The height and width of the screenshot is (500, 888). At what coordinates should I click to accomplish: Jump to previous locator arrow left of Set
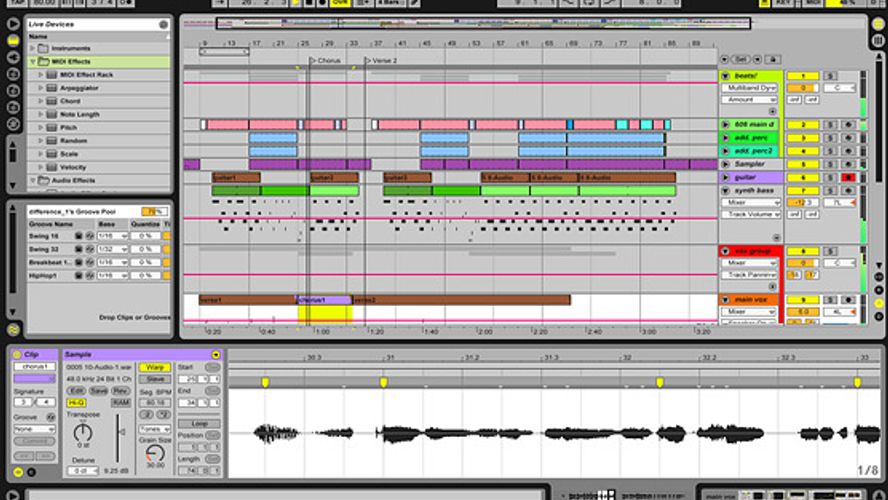point(724,59)
